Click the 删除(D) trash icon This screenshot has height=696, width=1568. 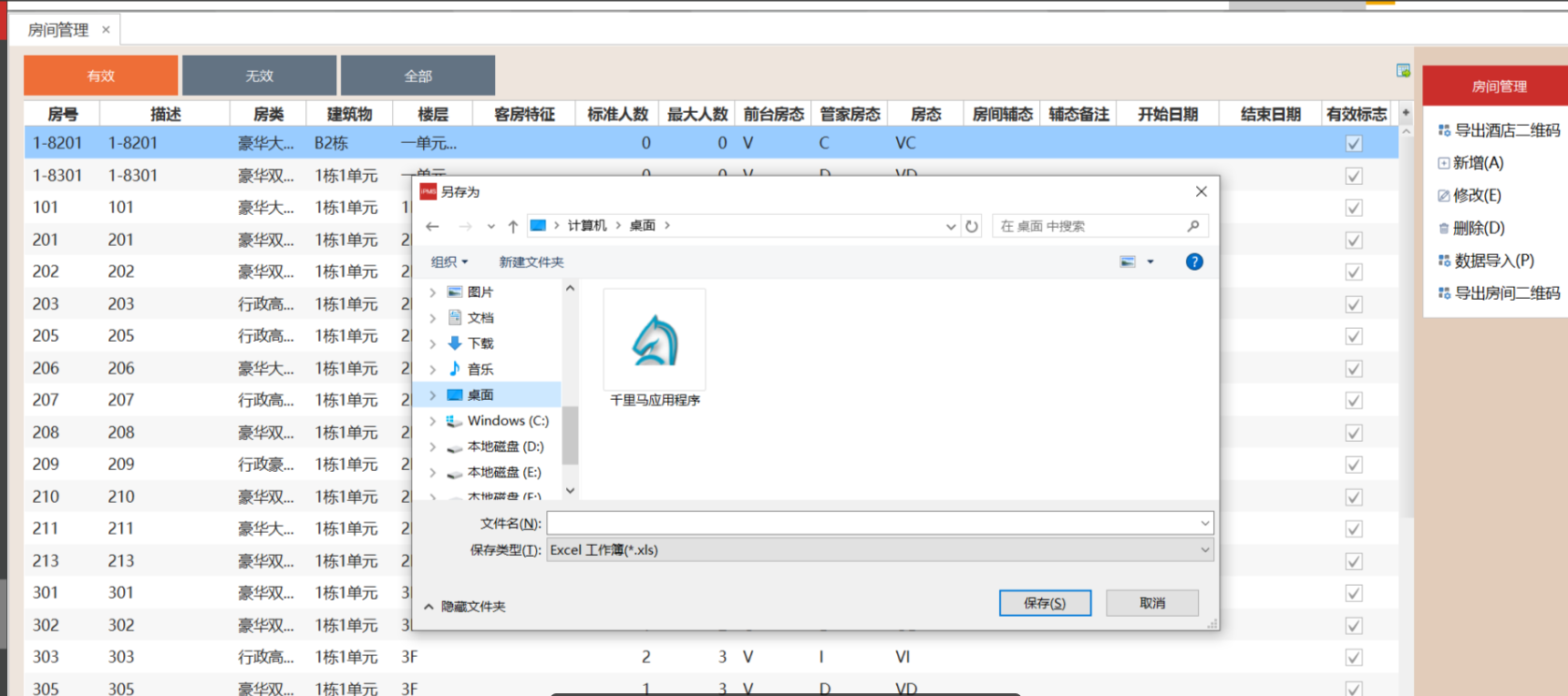tap(1443, 229)
